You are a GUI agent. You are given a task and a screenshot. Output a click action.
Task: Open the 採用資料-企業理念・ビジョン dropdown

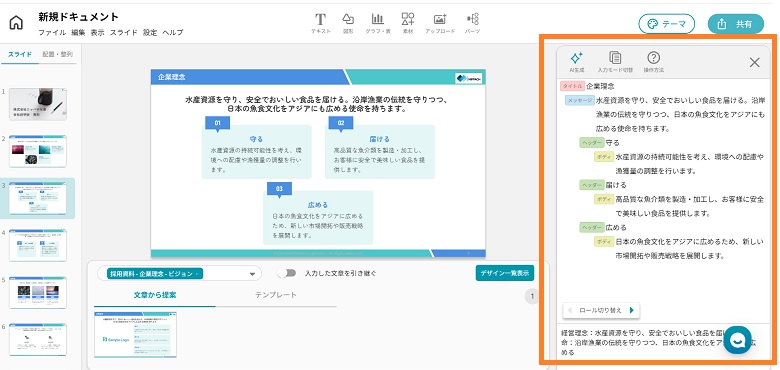click(x=179, y=274)
